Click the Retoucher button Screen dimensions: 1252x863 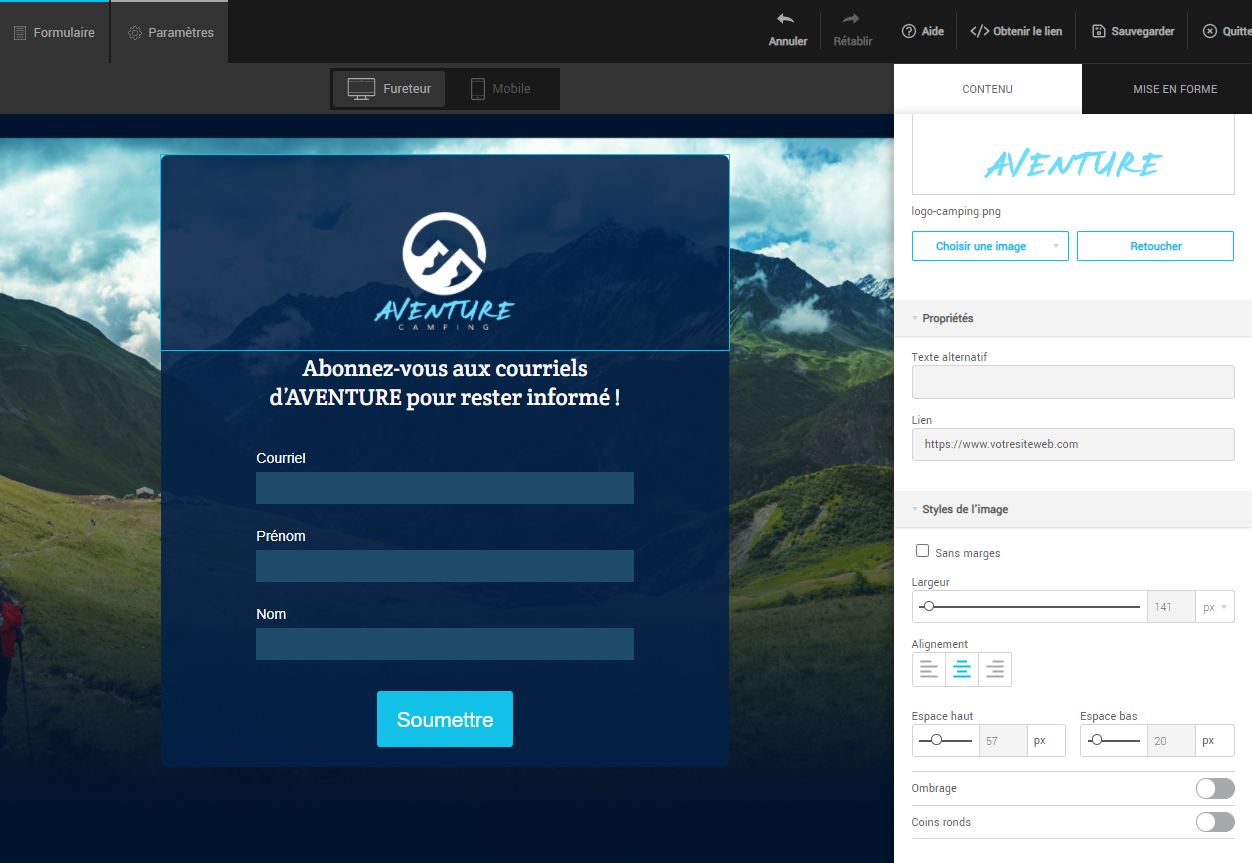tap(1155, 246)
